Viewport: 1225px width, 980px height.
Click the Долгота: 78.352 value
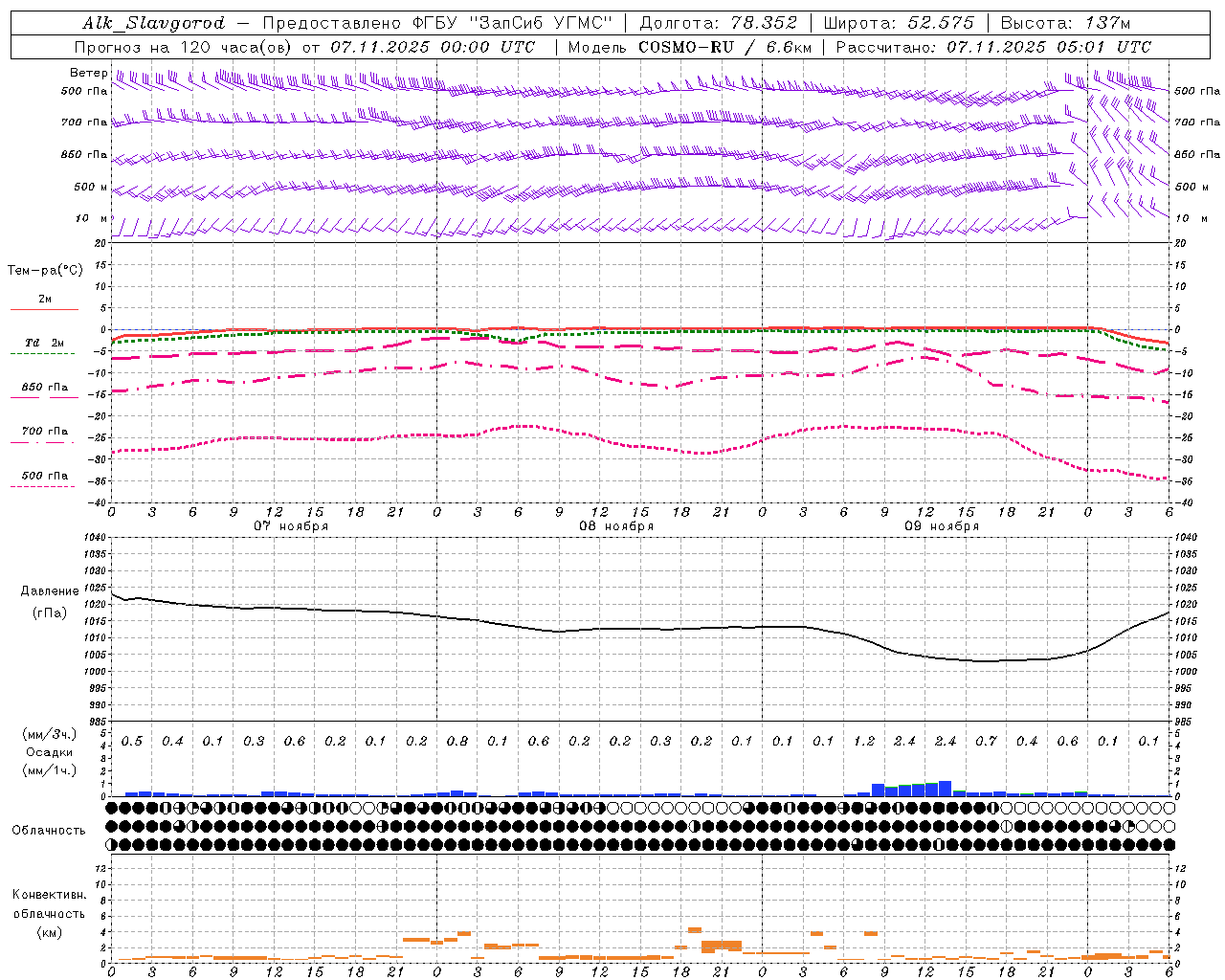(718, 23)
